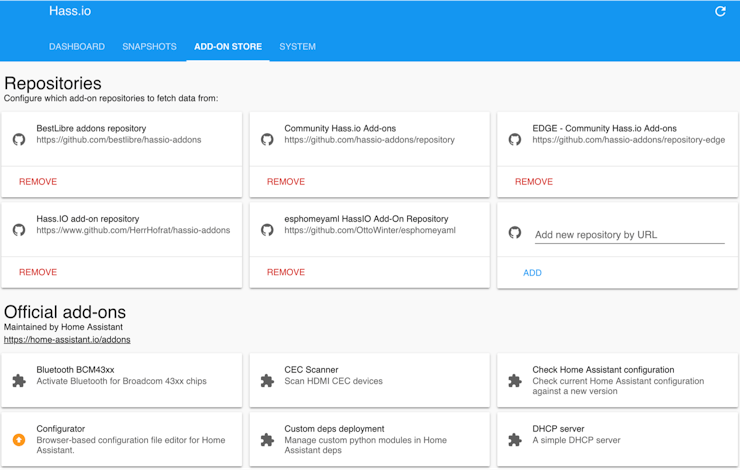Go to the System tab
740x470 pixels.
297,47
